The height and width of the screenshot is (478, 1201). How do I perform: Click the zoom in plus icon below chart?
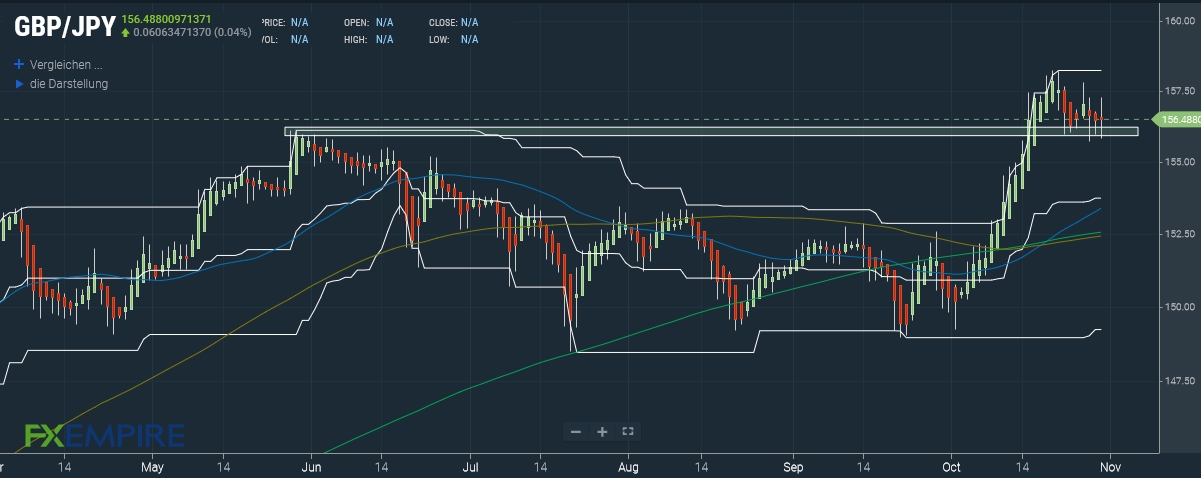click(x=602, y=431)
